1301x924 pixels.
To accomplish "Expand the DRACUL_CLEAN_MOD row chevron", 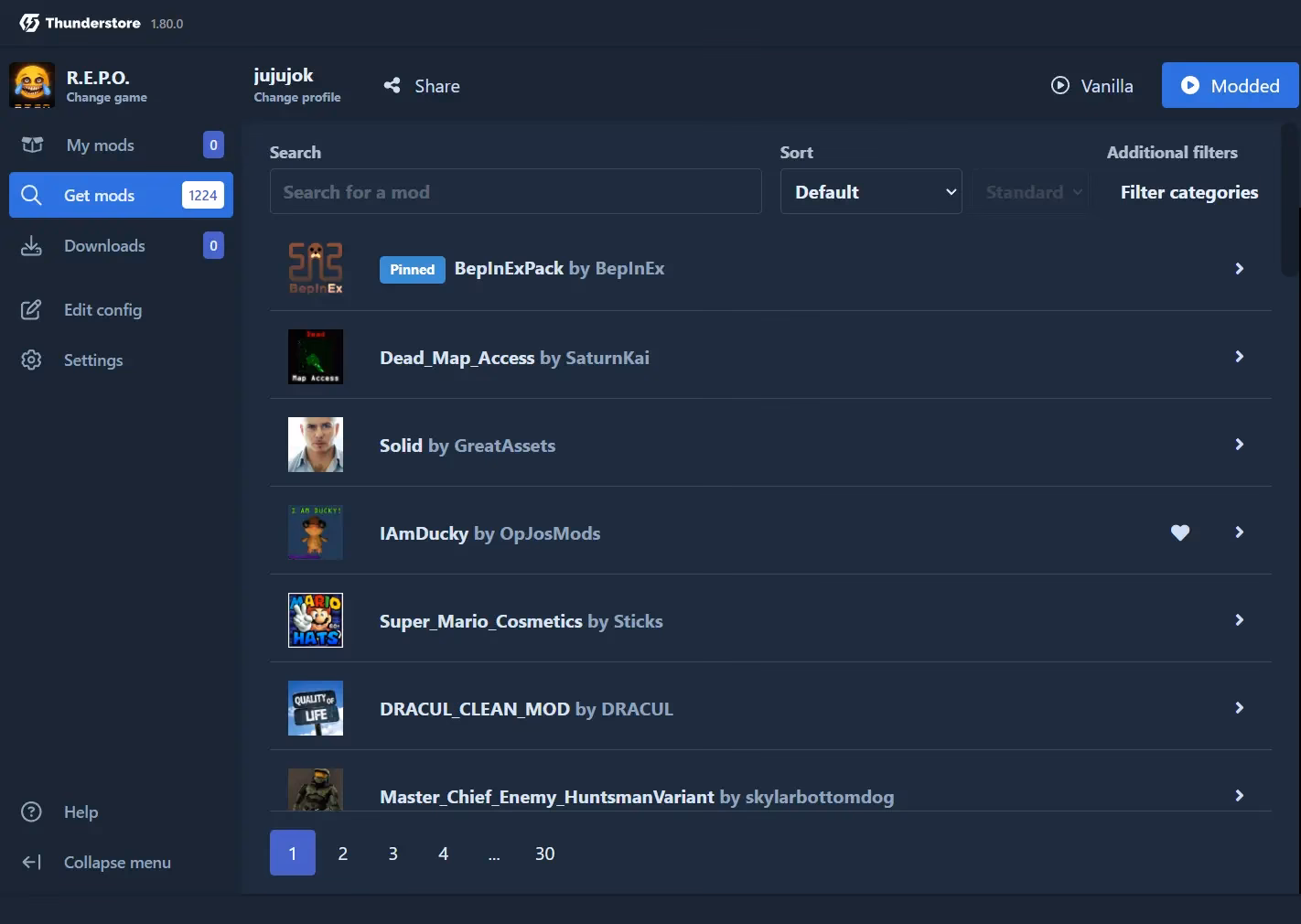I will [x=1240, y=708].
